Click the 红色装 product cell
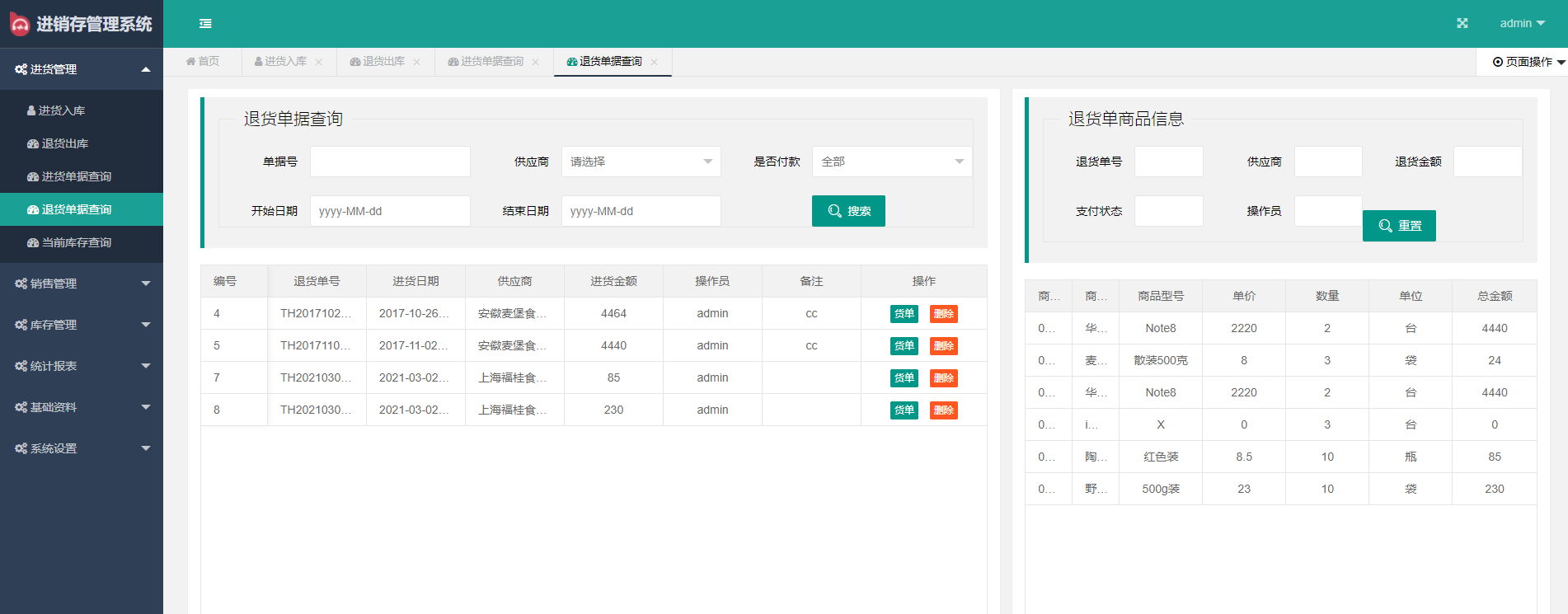 coord(1161,457)
